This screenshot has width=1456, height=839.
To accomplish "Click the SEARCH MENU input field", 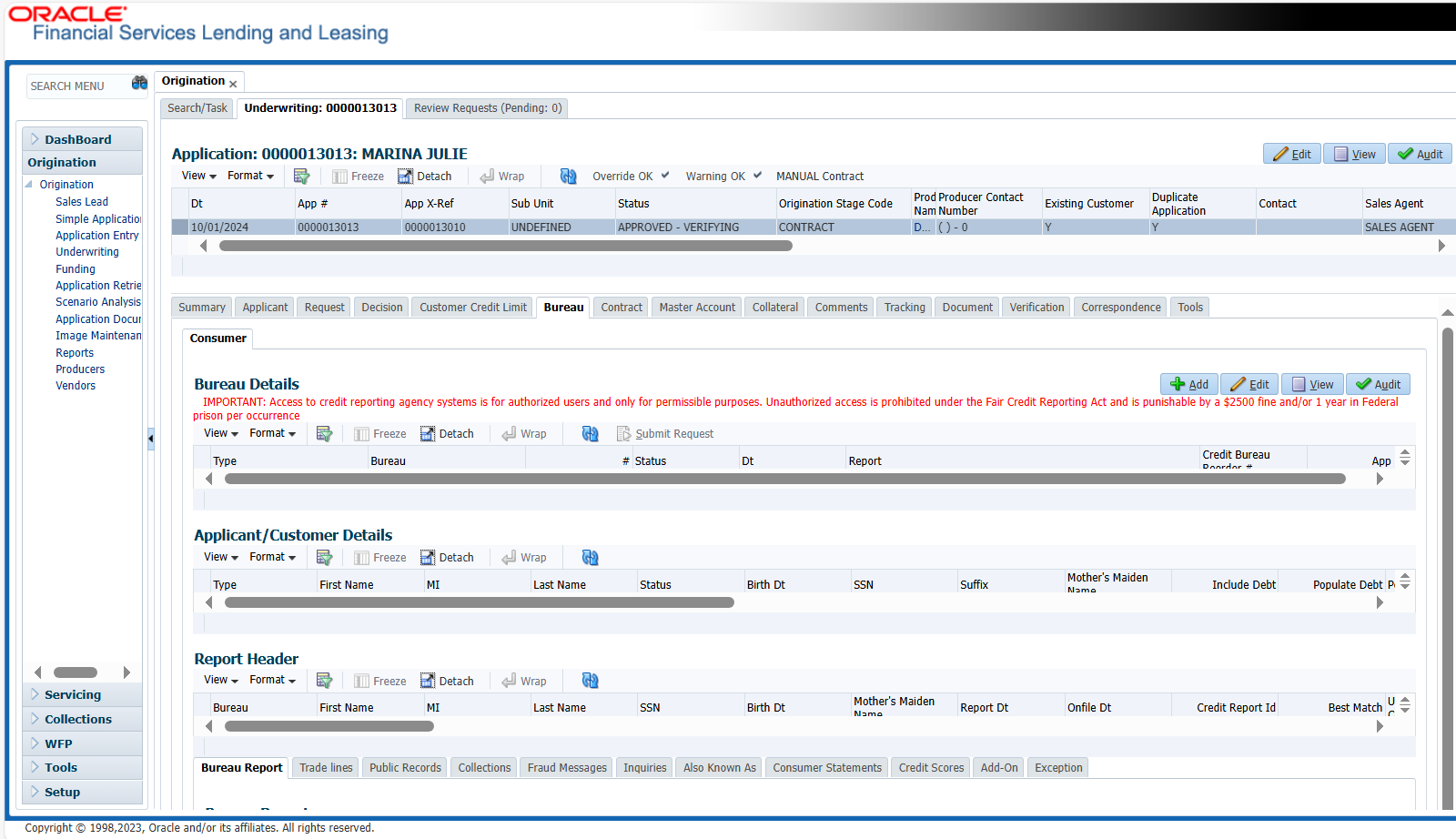I will [x=77, y=86].
